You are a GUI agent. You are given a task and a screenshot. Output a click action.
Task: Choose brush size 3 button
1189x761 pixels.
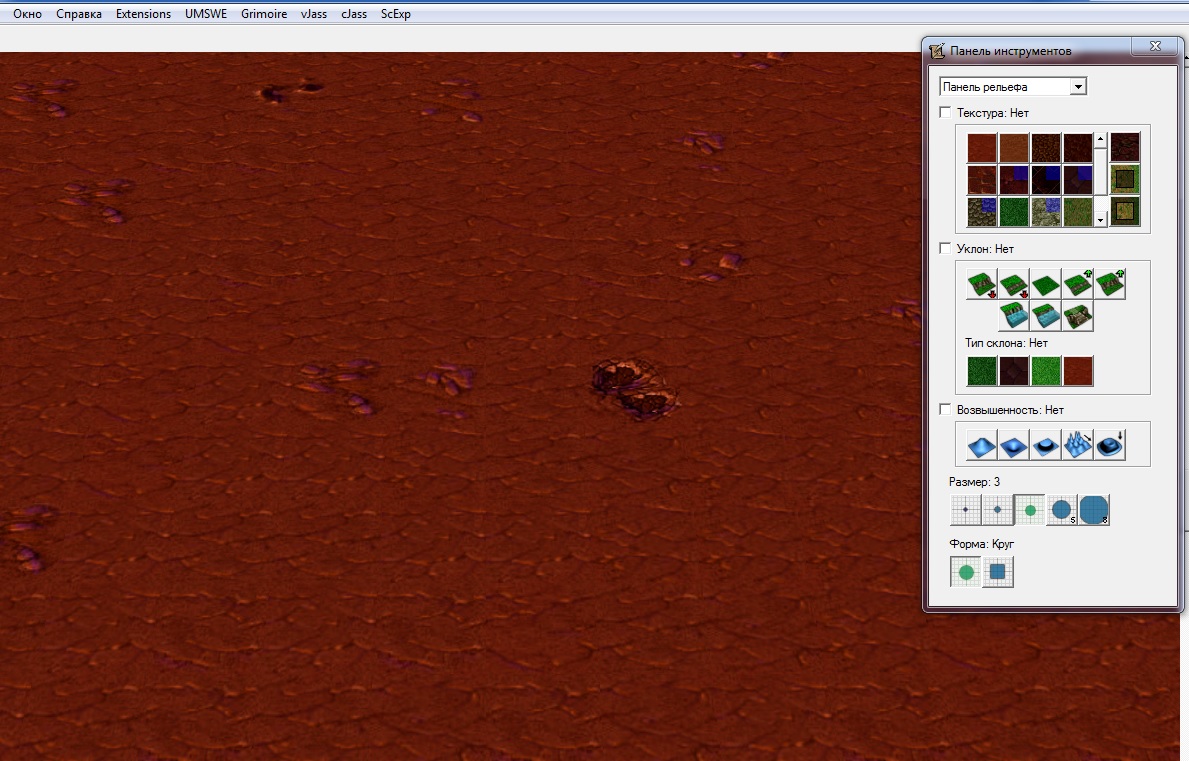(x=1030, y=510)
